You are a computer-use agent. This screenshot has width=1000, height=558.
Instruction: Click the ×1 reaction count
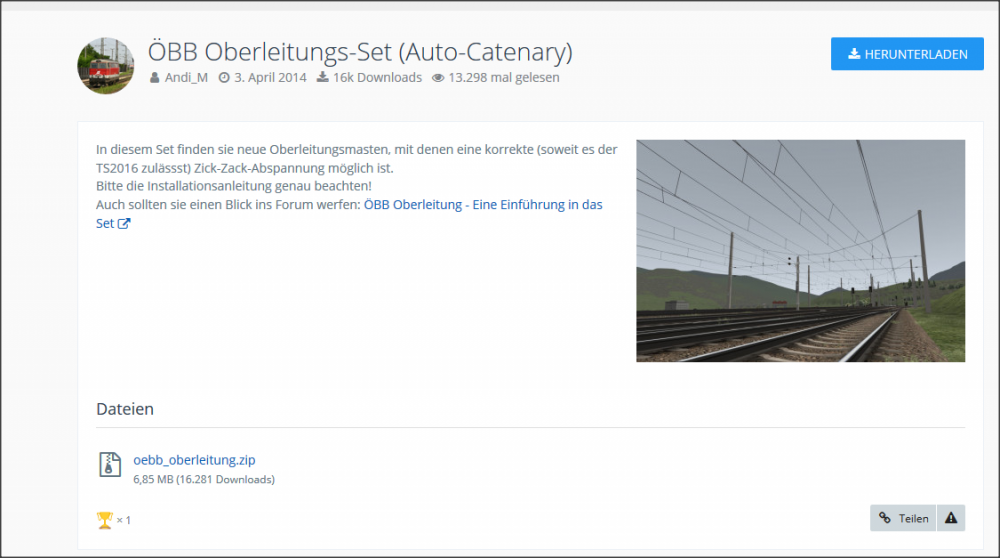coord(124,520)
